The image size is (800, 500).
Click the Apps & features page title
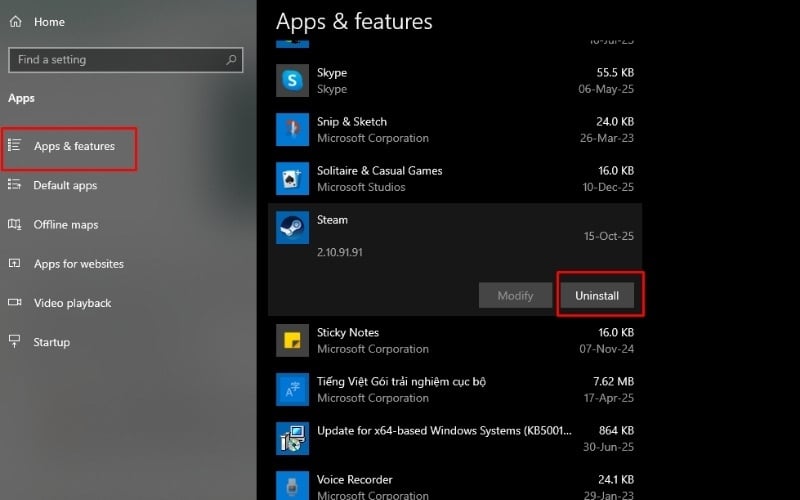pos(354,21)
